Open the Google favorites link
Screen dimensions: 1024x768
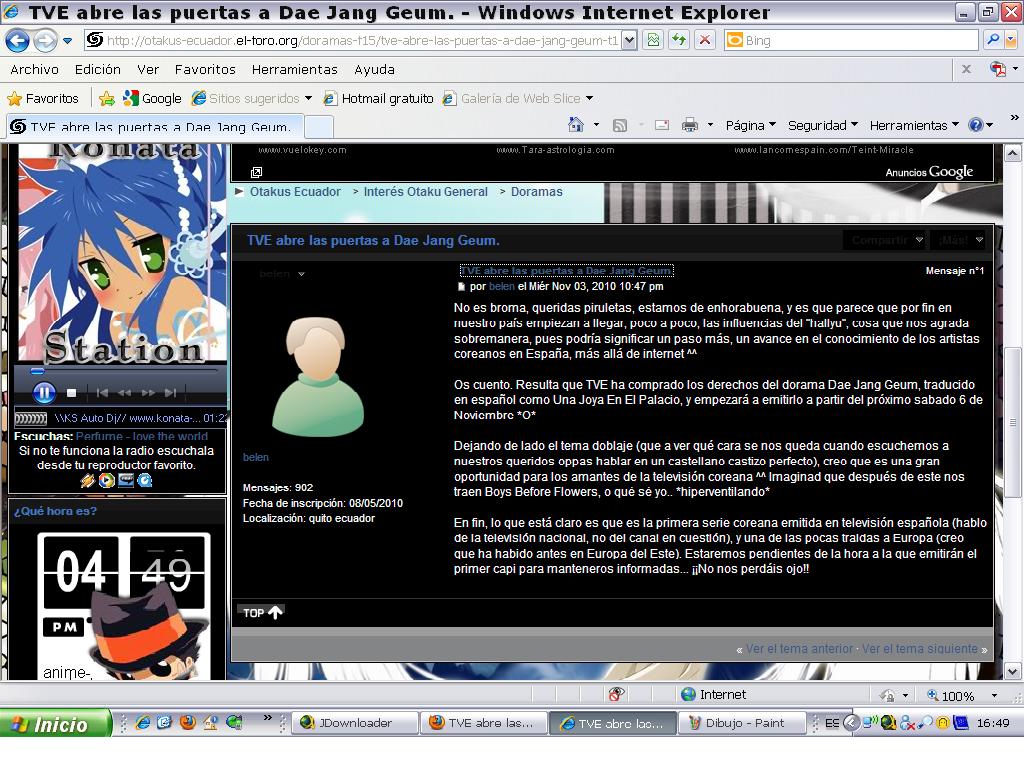[153, 99]
